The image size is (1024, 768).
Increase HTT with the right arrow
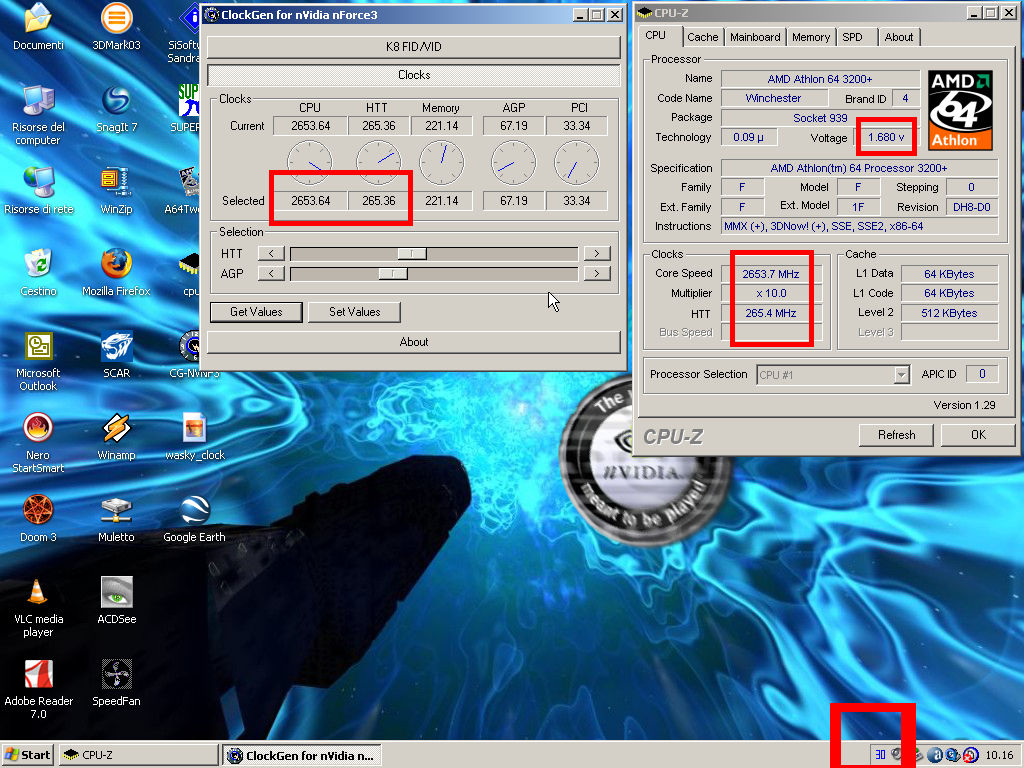coord(597,253)
